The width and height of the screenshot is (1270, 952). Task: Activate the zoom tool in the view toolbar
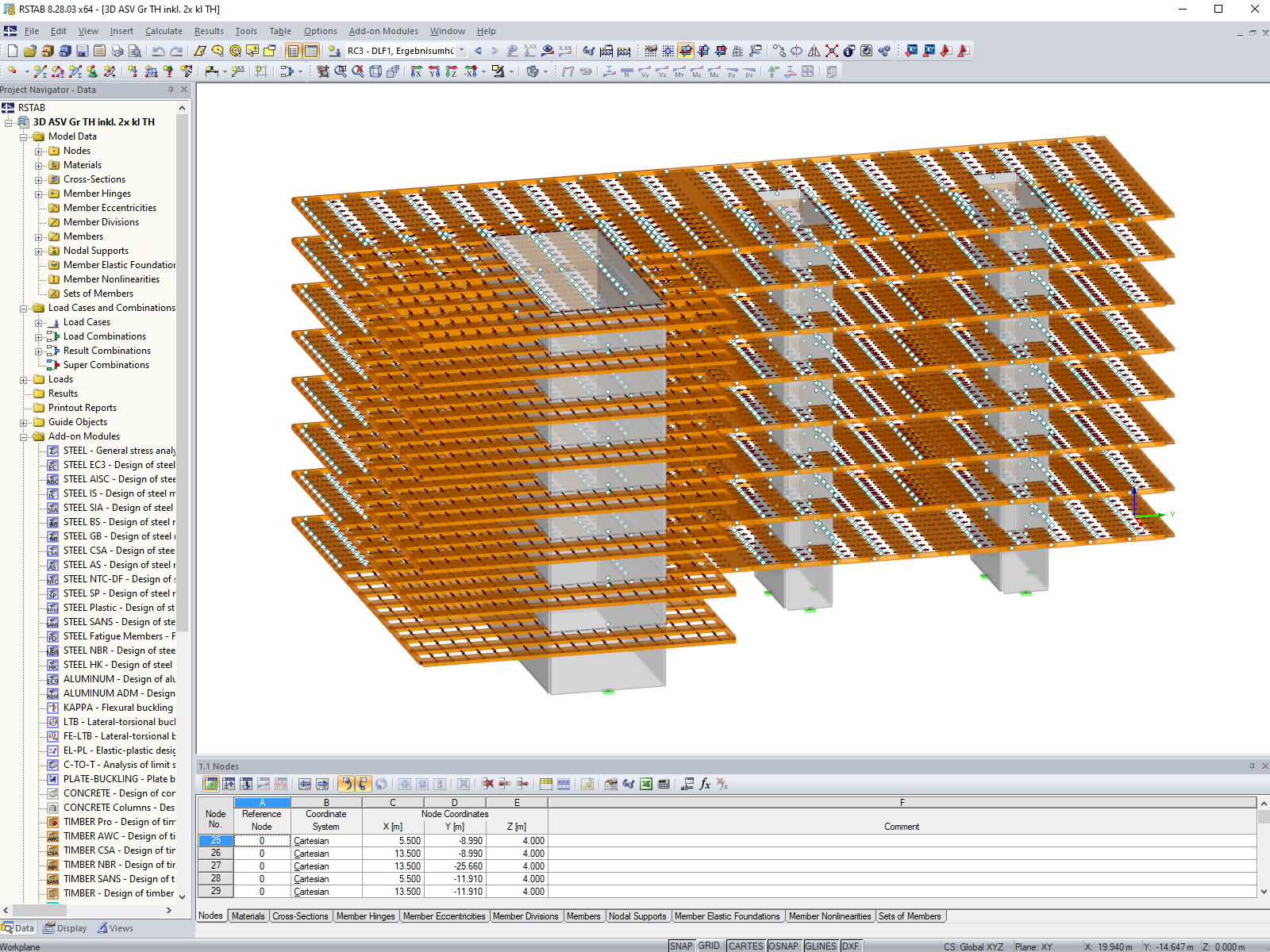340,71
